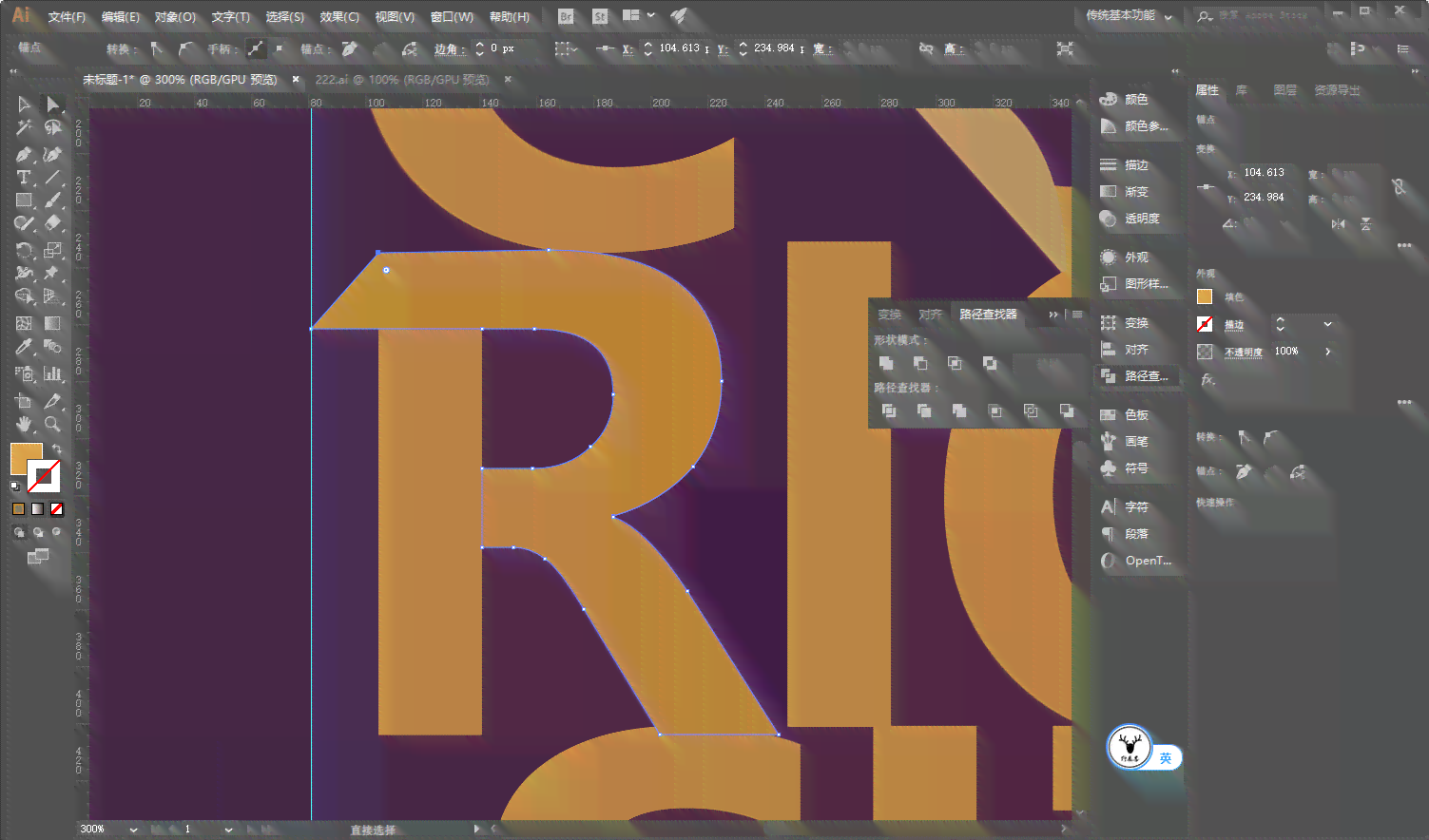Select the Eraser tool
The image size is (1429, 840).
click(x=53, y=223)
